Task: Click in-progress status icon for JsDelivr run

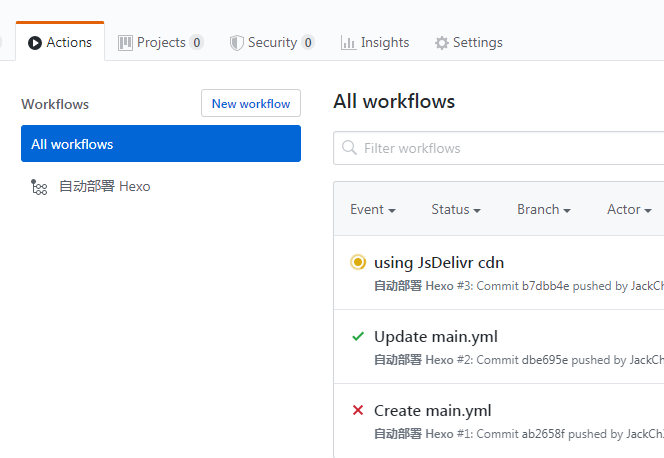Action: pyautogui.click(x=358, y=262)
